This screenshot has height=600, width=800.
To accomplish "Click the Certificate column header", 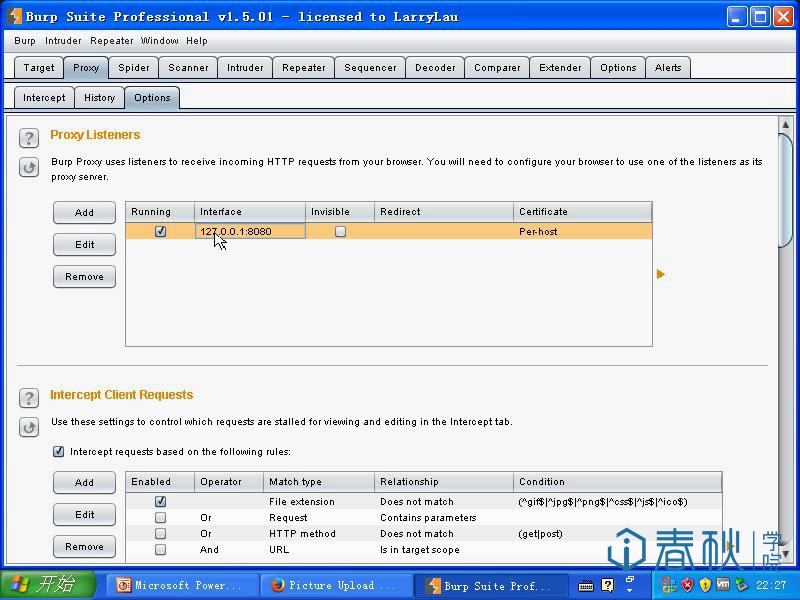I will [582, 212].
